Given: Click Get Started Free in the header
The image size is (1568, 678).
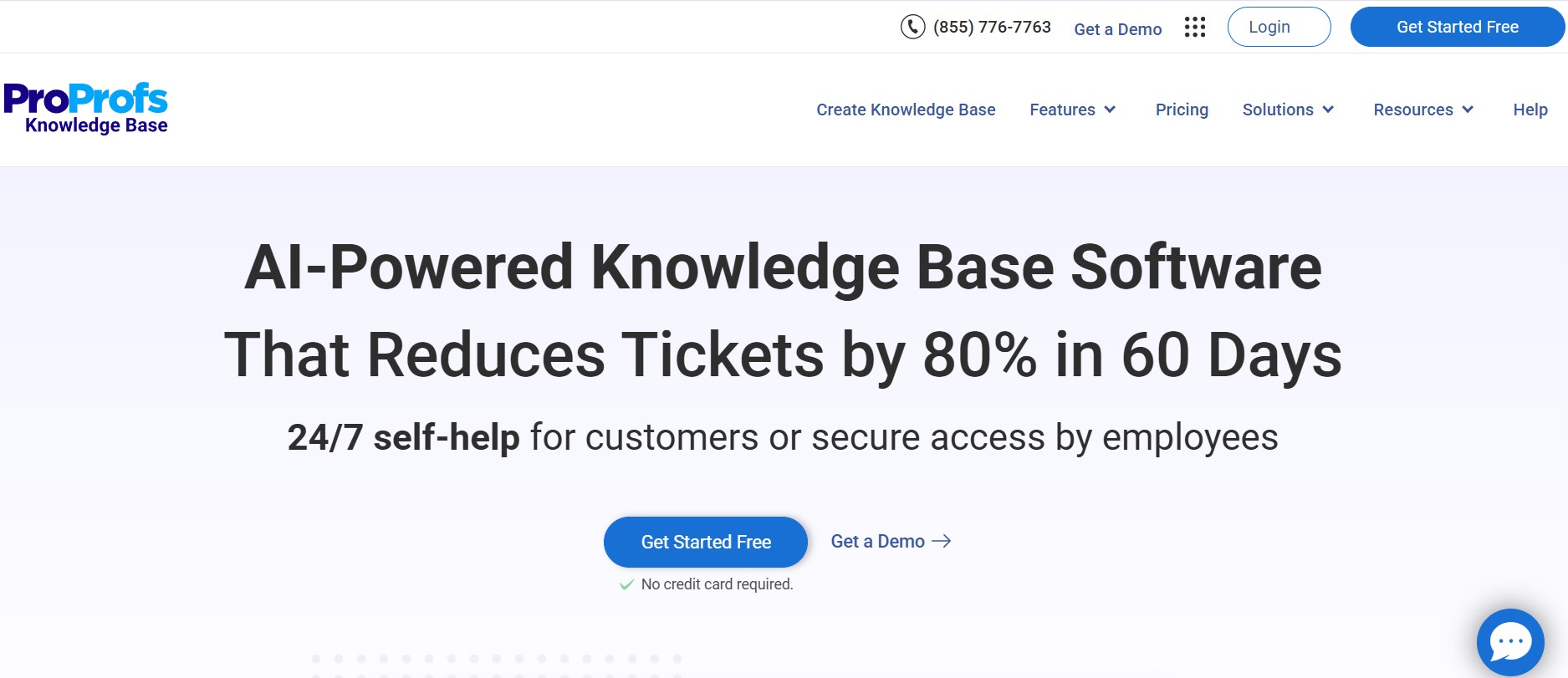Looking at the screenshot, I should (1457, 27).
